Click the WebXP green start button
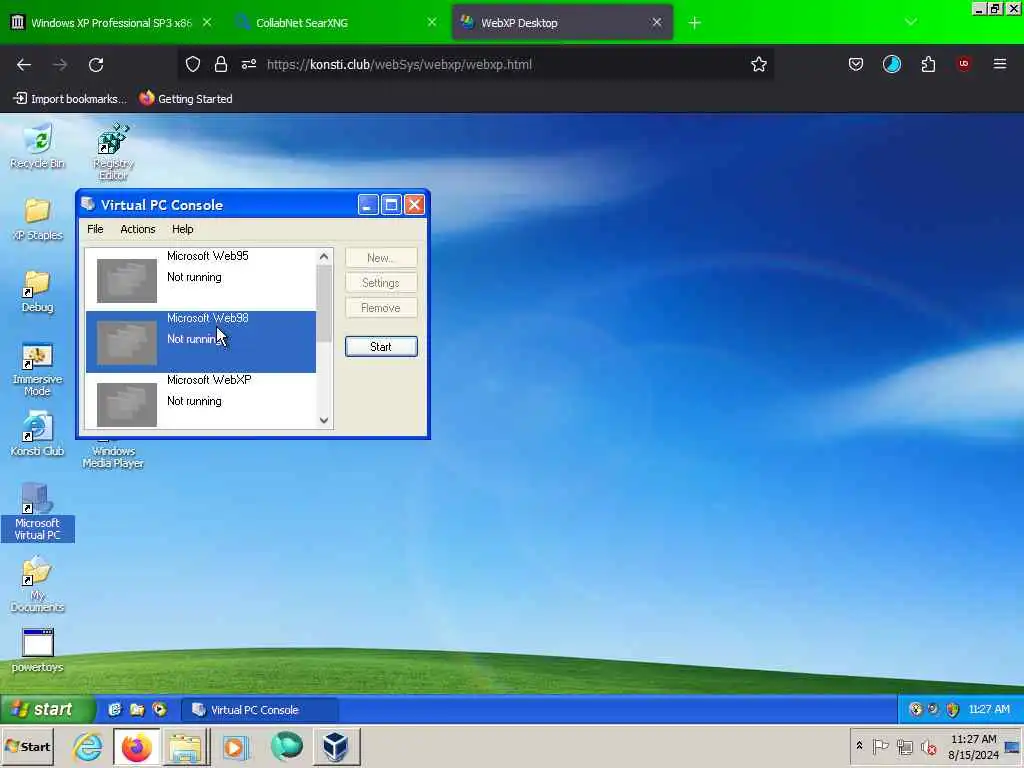This screenshot has width=1024, height=768. [48, 709]
